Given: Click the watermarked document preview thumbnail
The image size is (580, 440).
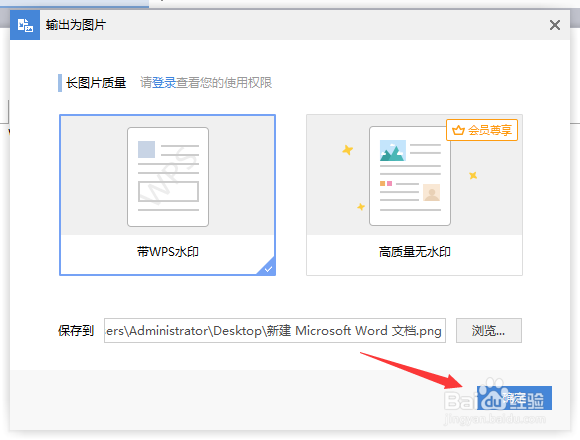Looking at the screenshot, I should coord(168,177).
